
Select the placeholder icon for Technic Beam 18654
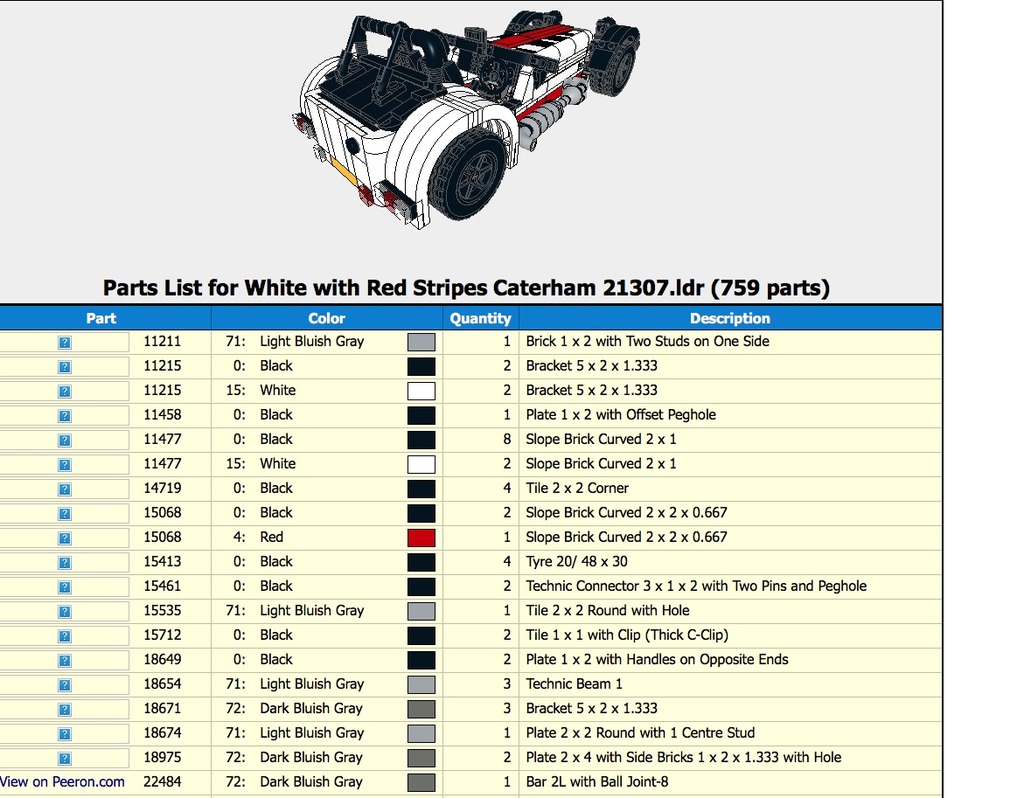[x=65, y=685]
